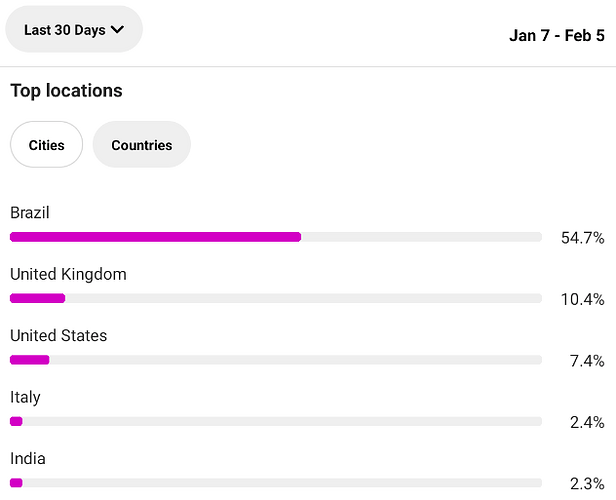Click the India progress bar
The height and width of the screenshot is (500, 616).
276,483
